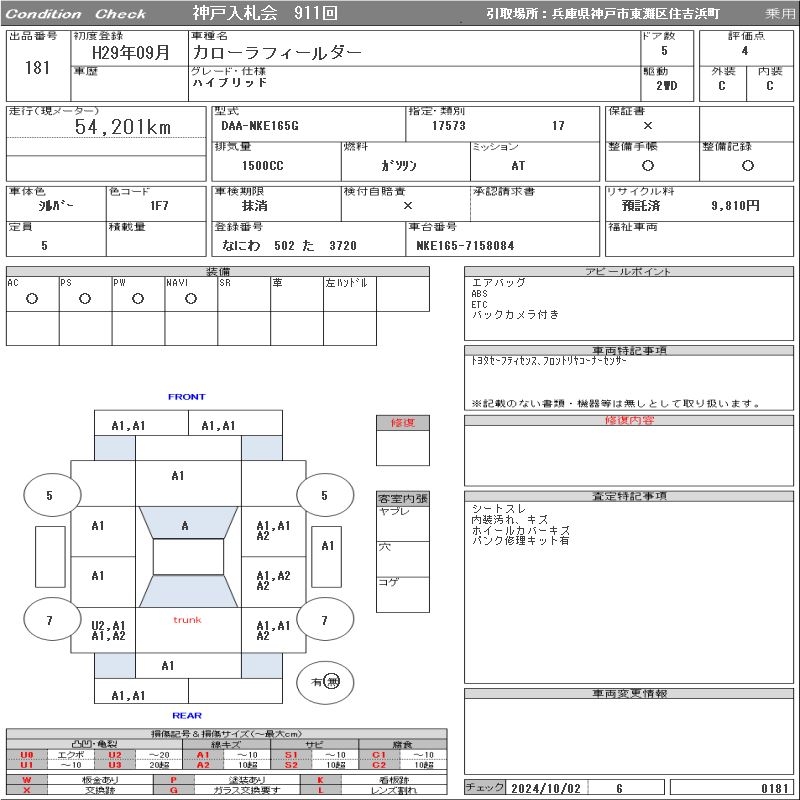Image resolution: width=800 pixels, height=800 pixels.
Task: Click the REAR label below diagram
Action: coord(187,716)
